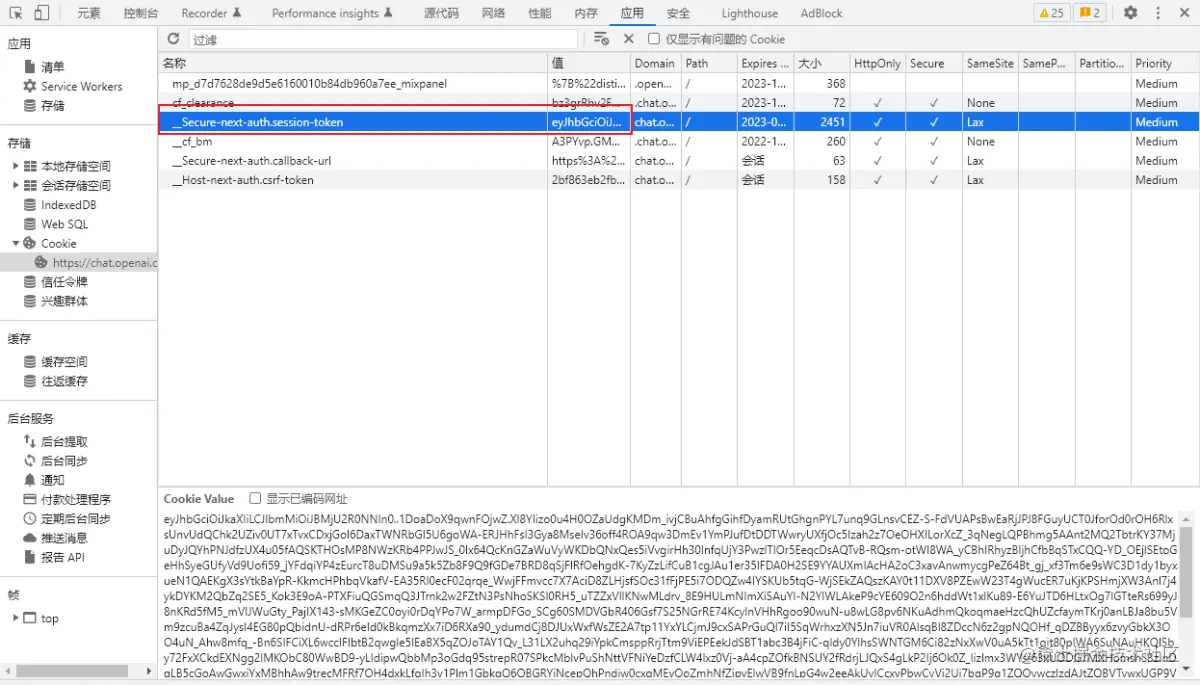Open 通知 notifications item
1200x685 pixels.
point(52,480)
